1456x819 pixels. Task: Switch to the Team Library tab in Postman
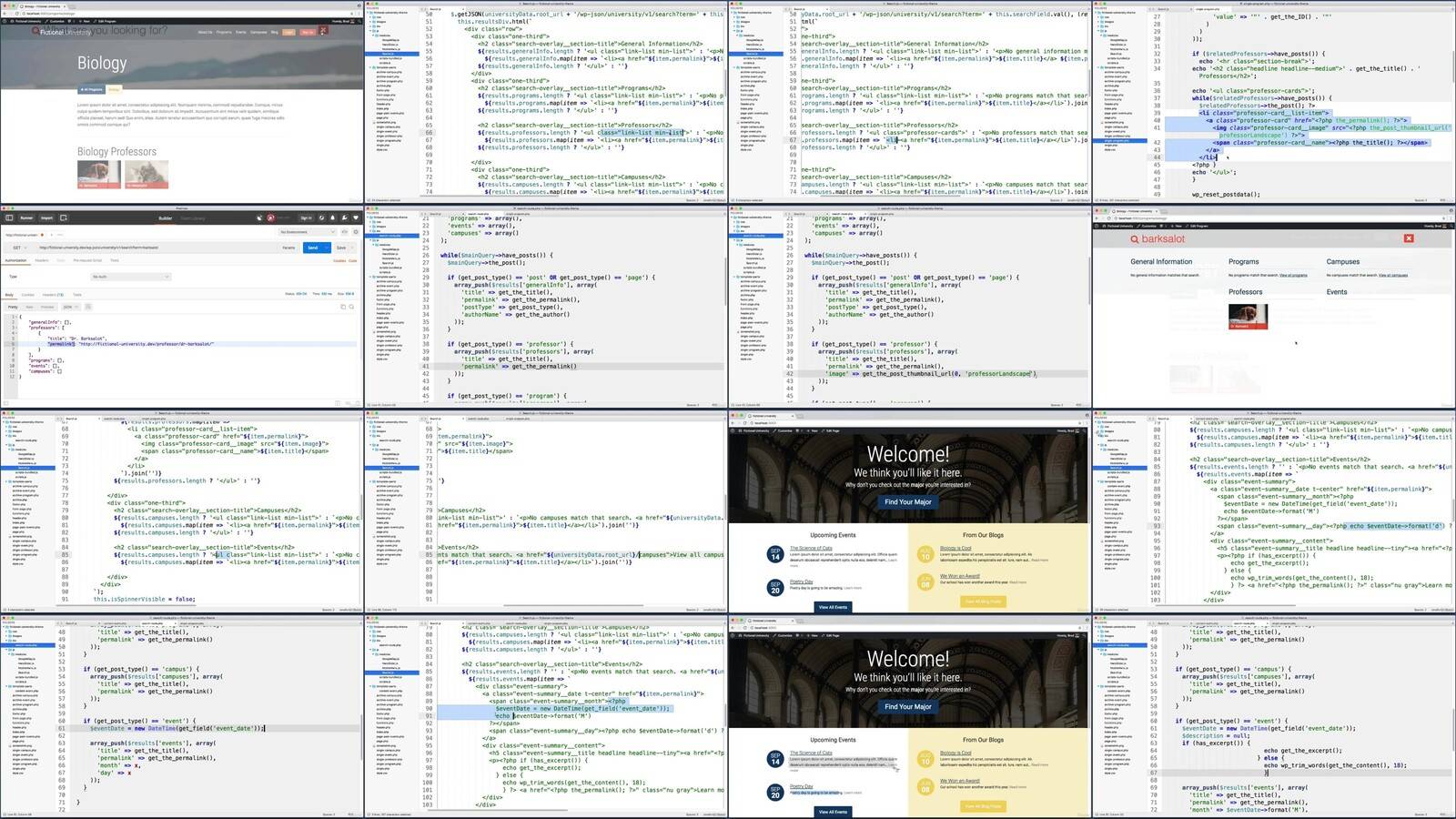tap(193, 218)
